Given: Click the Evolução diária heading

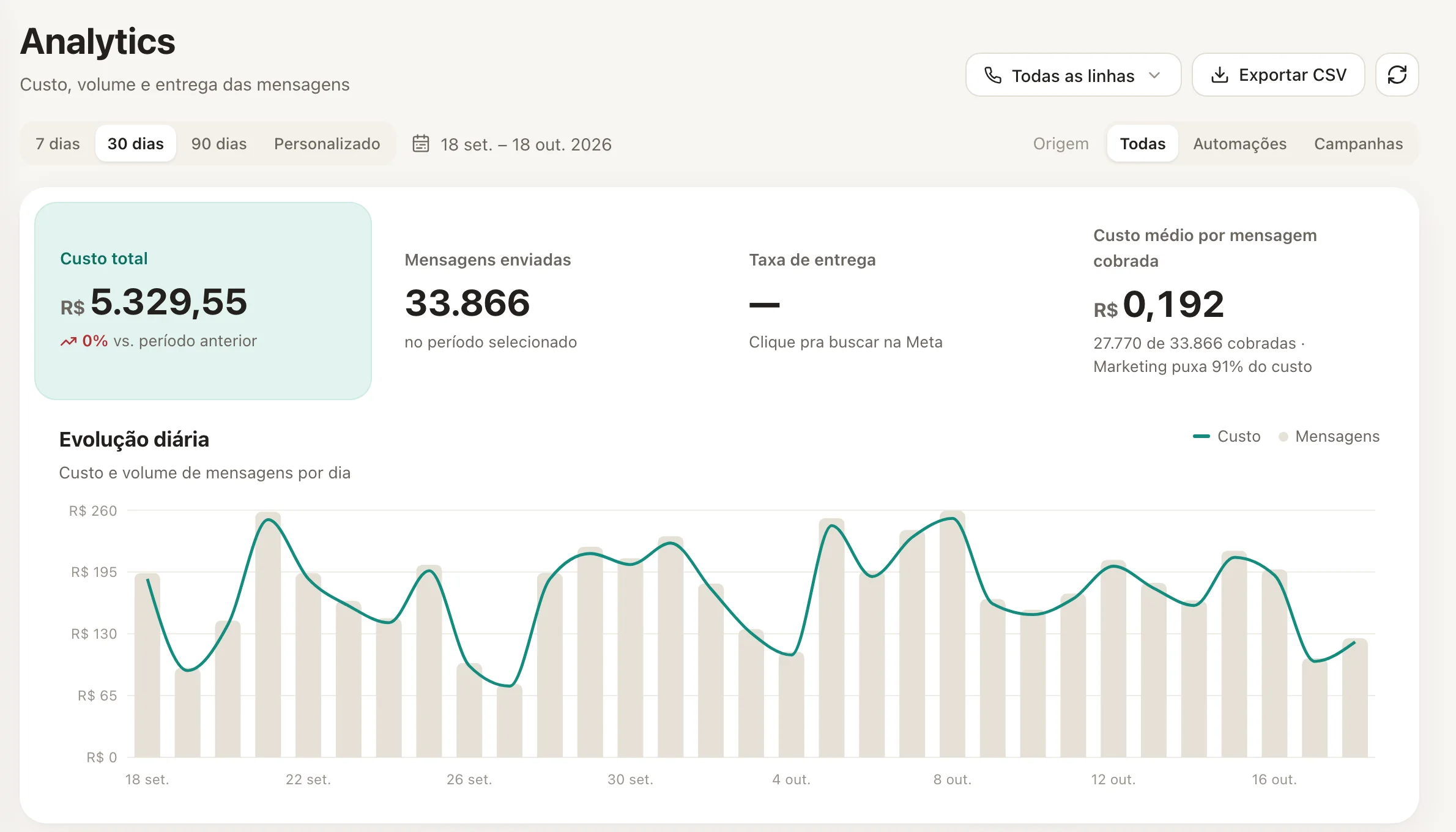Looking at the screenshot, I should [134, 439].
